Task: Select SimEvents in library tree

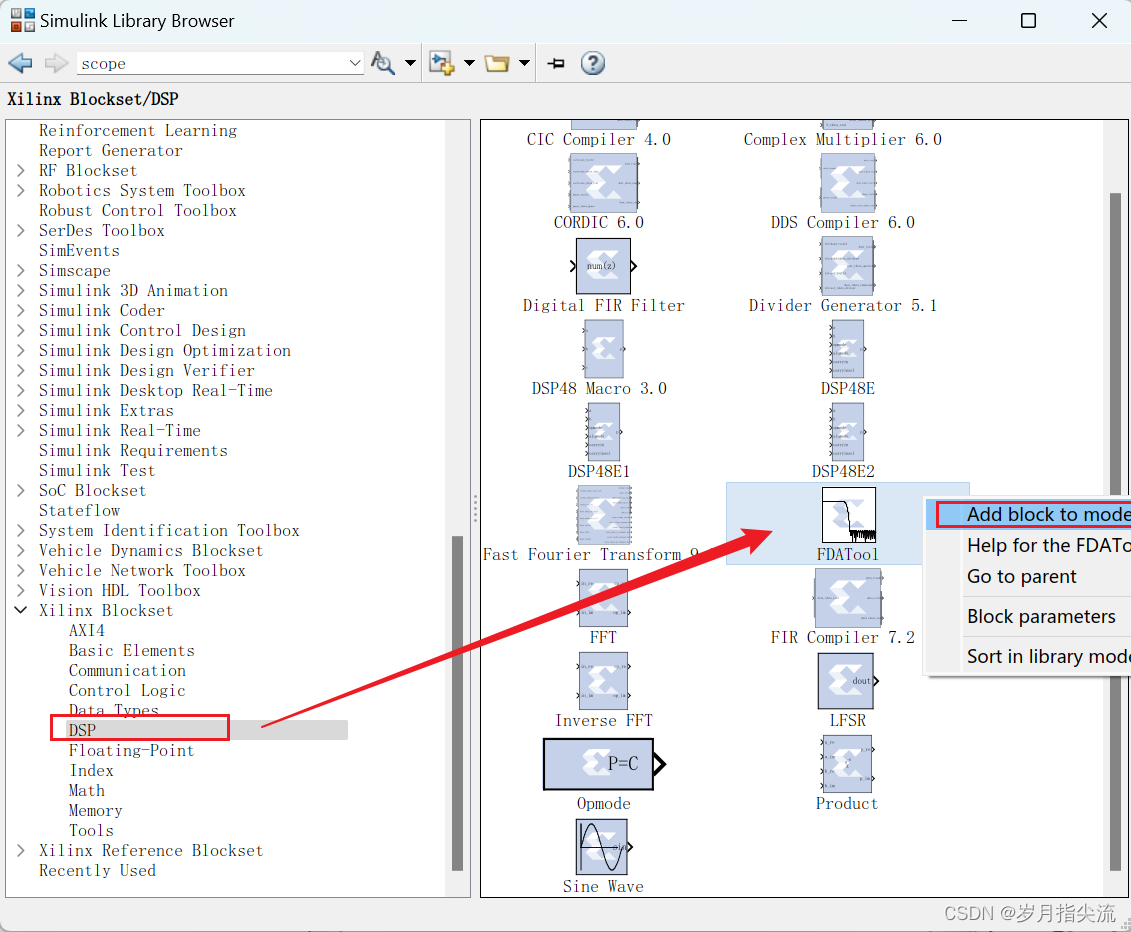Action: pyautogui.click(x=79, y=250)
